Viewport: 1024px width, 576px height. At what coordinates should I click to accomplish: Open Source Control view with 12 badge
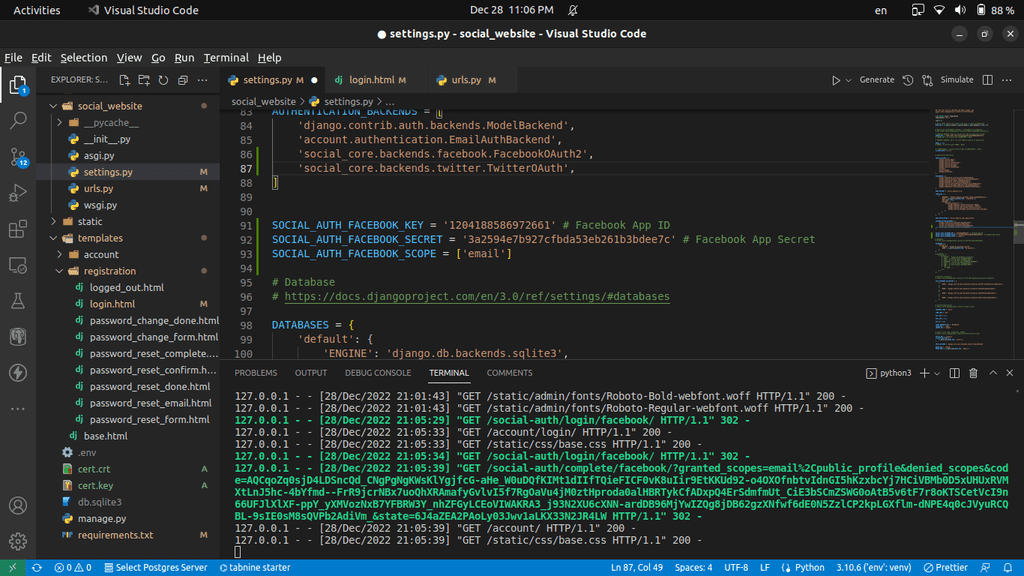point(18,157)
